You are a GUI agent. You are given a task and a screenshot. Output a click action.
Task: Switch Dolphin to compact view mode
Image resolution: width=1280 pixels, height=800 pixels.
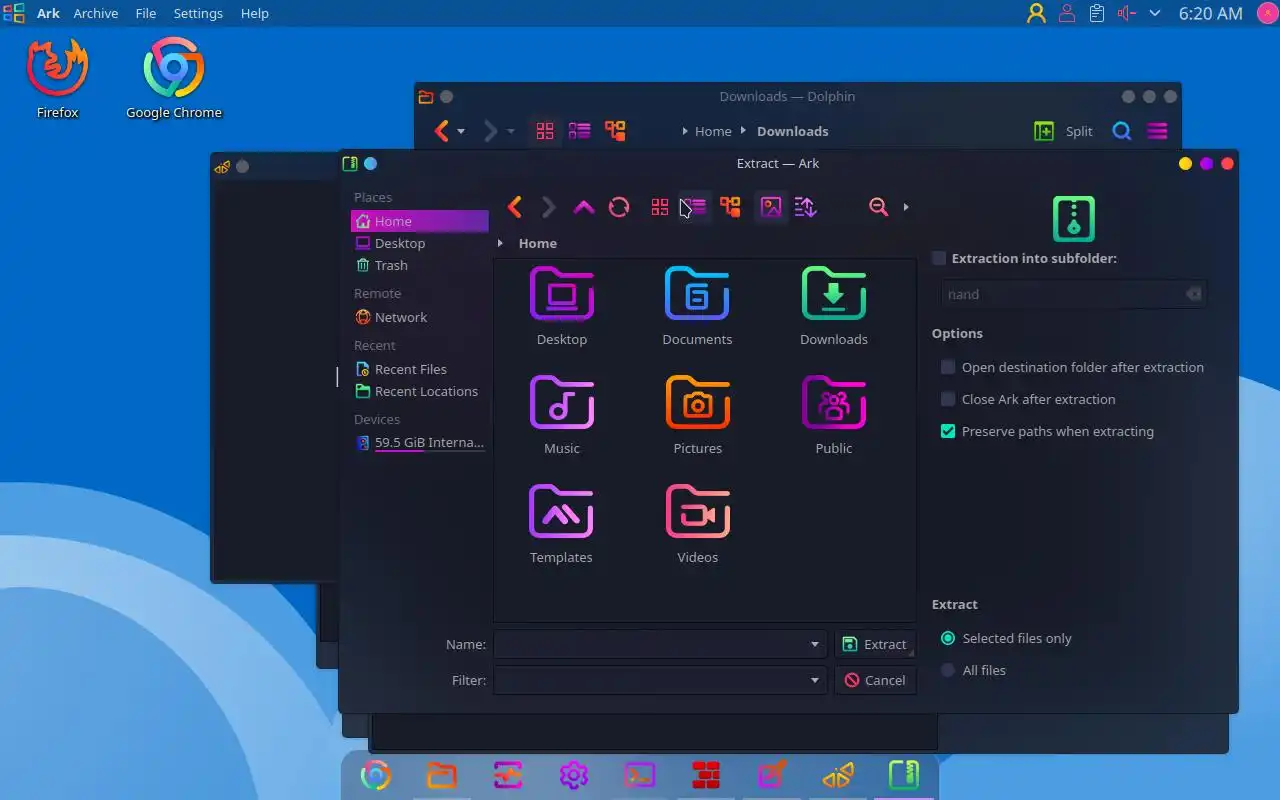pos(580,131)
